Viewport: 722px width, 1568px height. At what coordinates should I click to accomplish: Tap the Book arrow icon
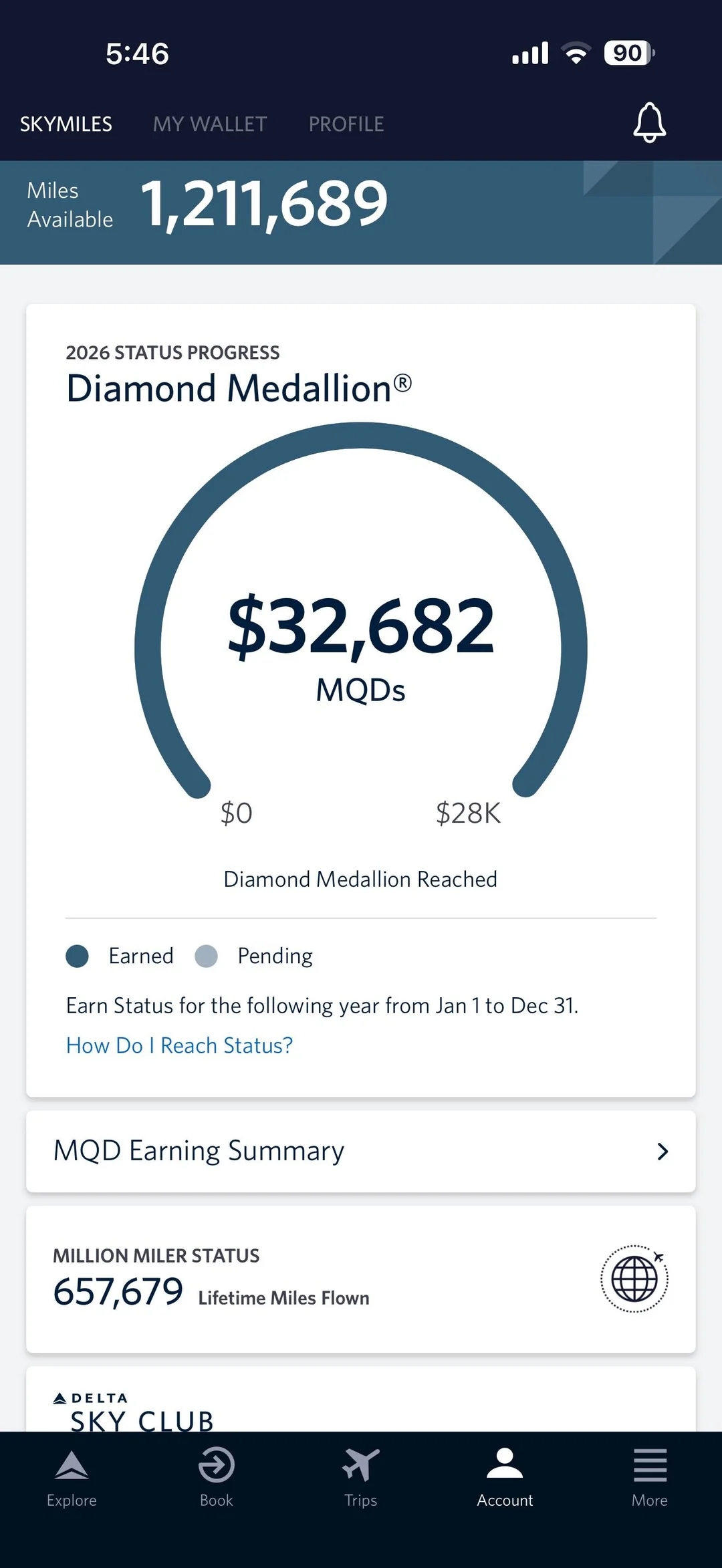click(x=216, y=1466)
